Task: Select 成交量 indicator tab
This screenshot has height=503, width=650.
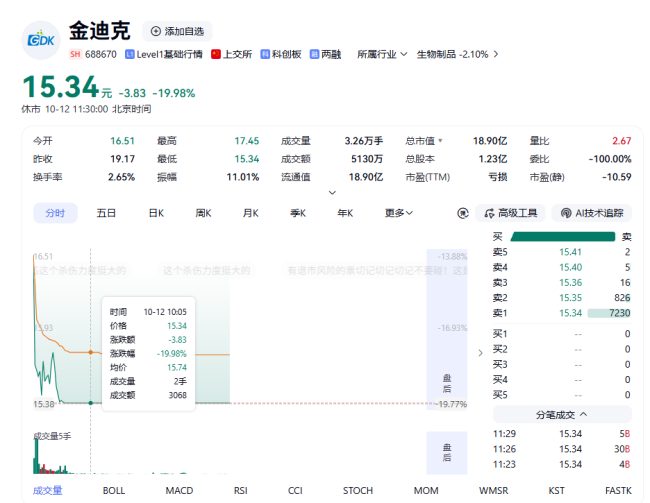Action: click(48, 491)
